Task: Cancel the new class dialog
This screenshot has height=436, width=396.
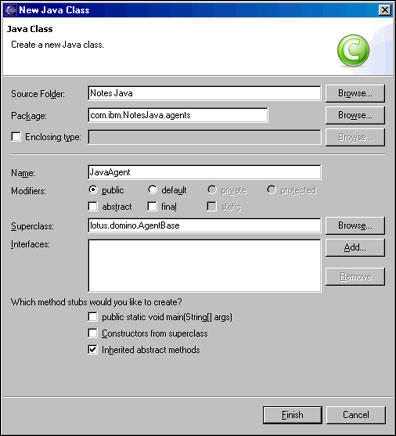Action: [356, 415]
